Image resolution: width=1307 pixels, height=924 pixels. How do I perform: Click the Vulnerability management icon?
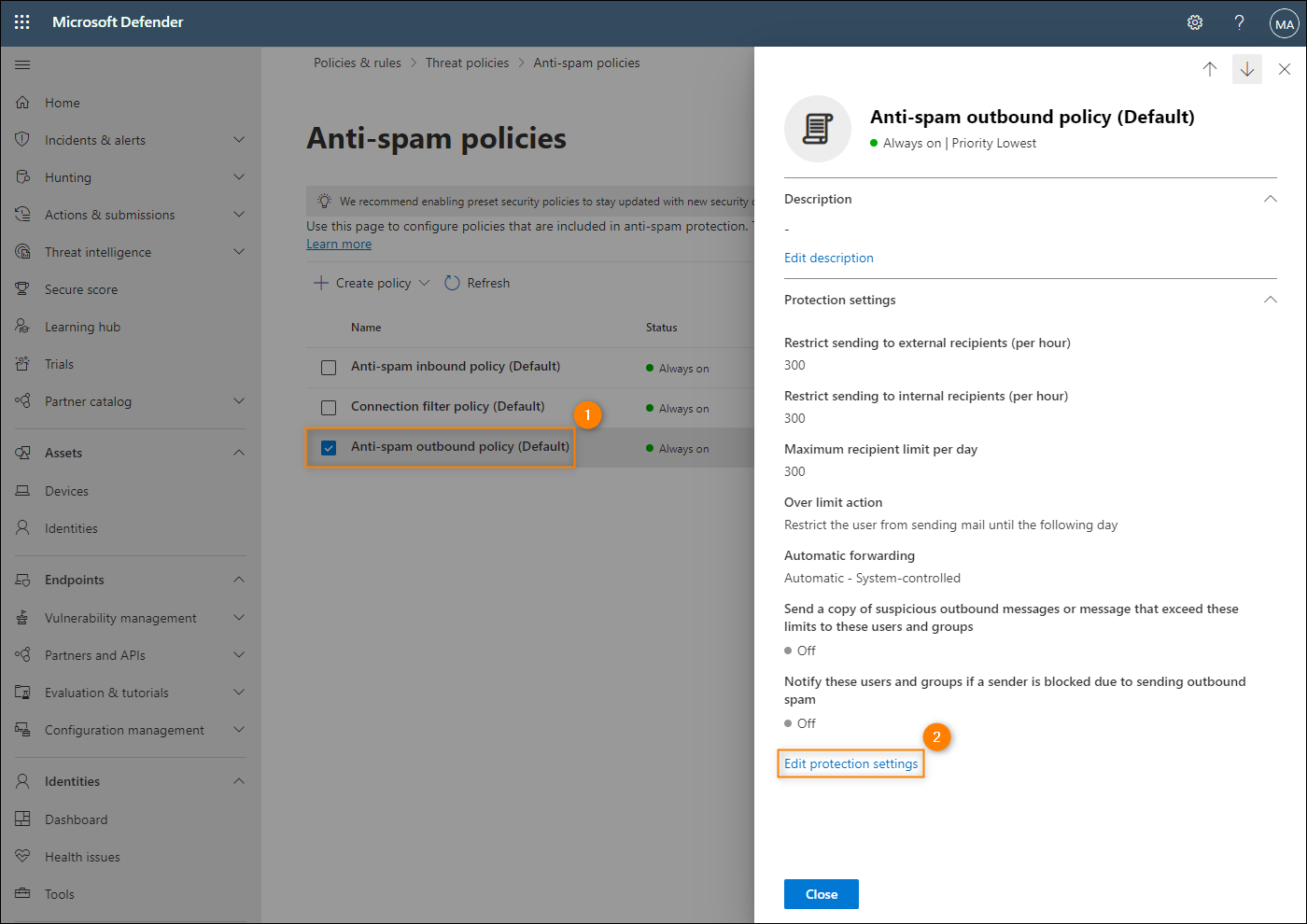22,618
